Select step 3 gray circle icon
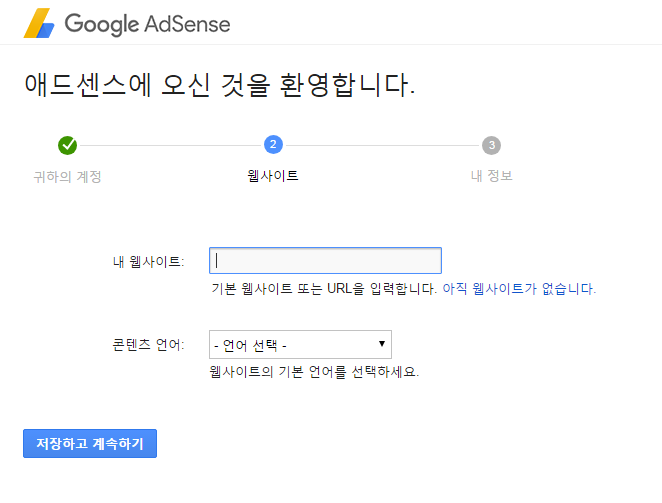 click(491, 145)
